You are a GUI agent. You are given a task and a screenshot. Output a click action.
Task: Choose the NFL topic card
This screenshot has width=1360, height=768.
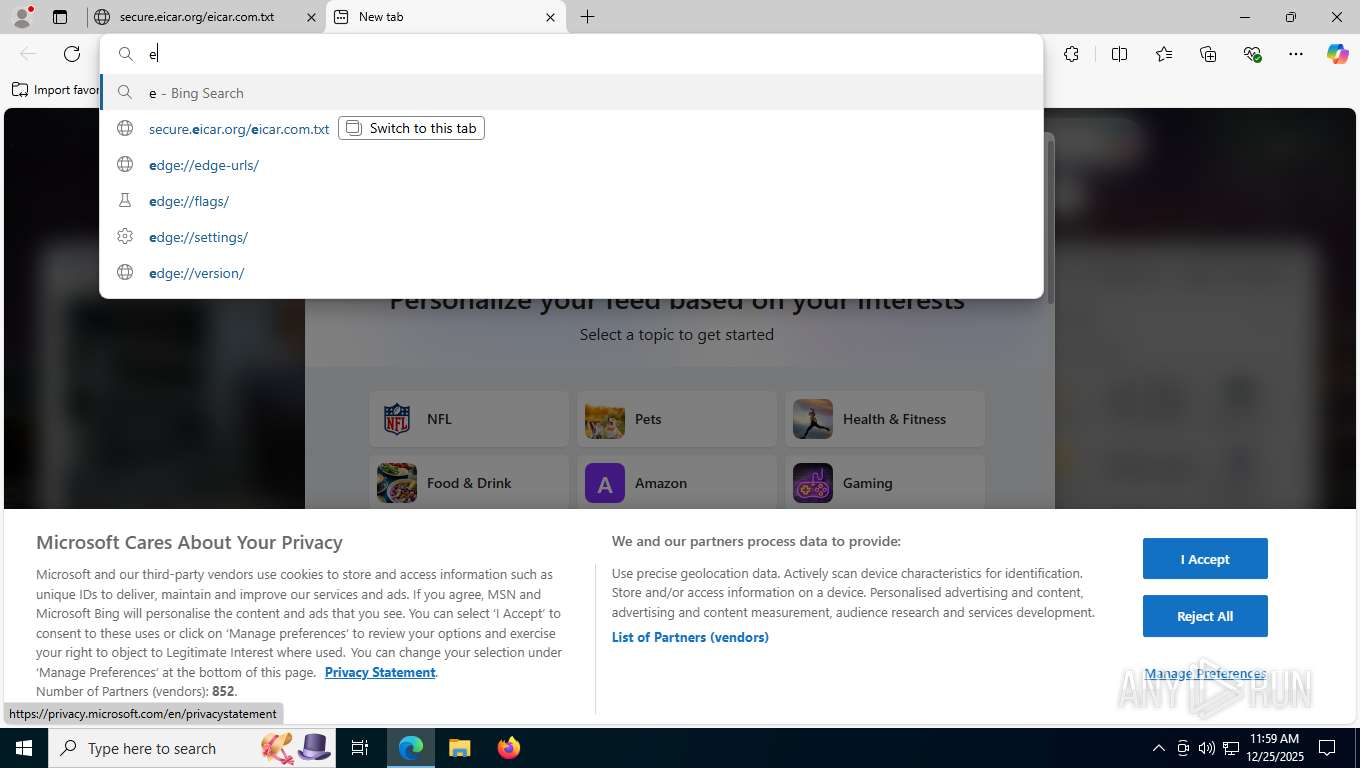click(x=469, y=419)
